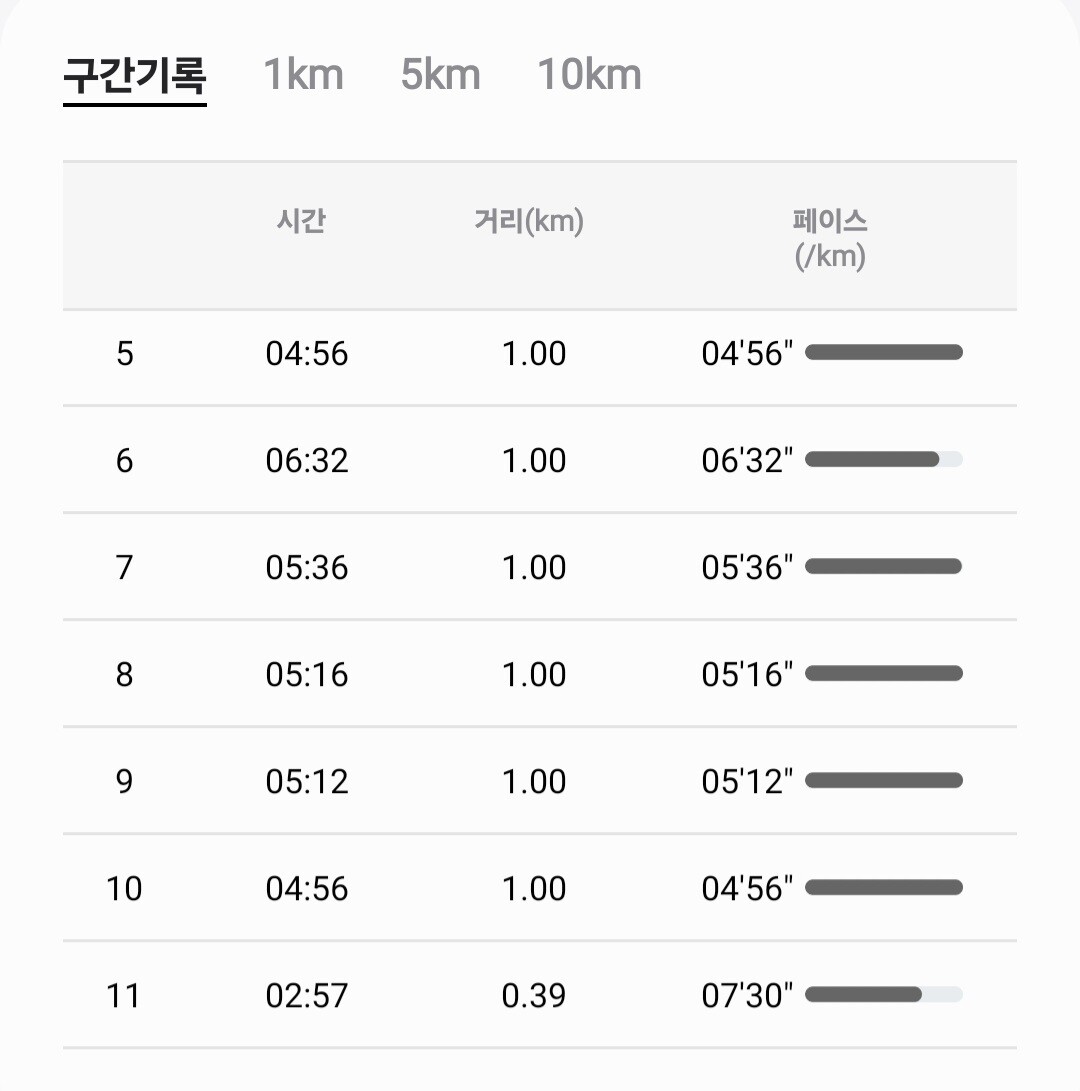Switch to the 10km tab

[x=589, y=76]
